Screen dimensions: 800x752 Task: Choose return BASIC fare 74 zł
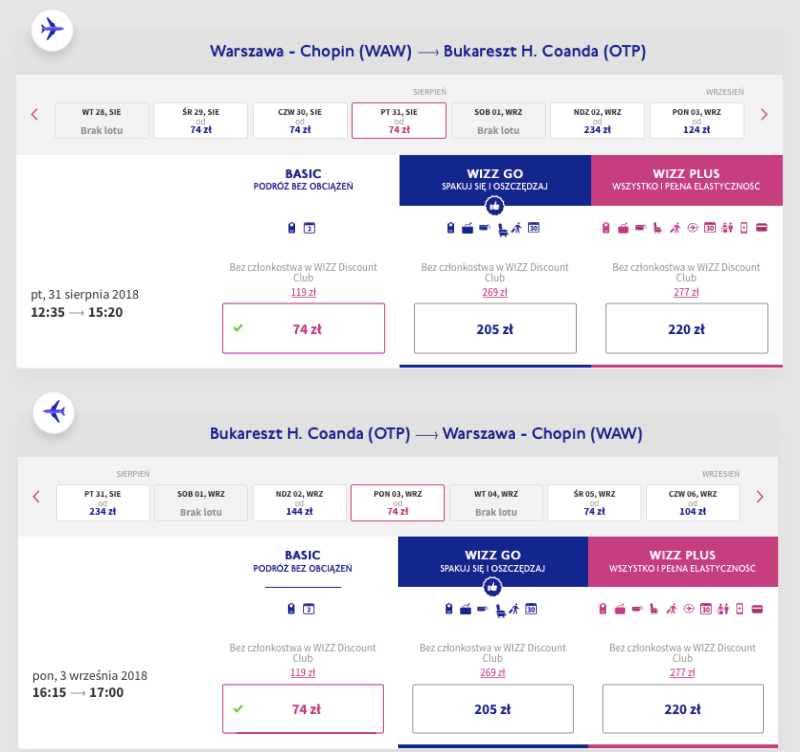(303, 709)
